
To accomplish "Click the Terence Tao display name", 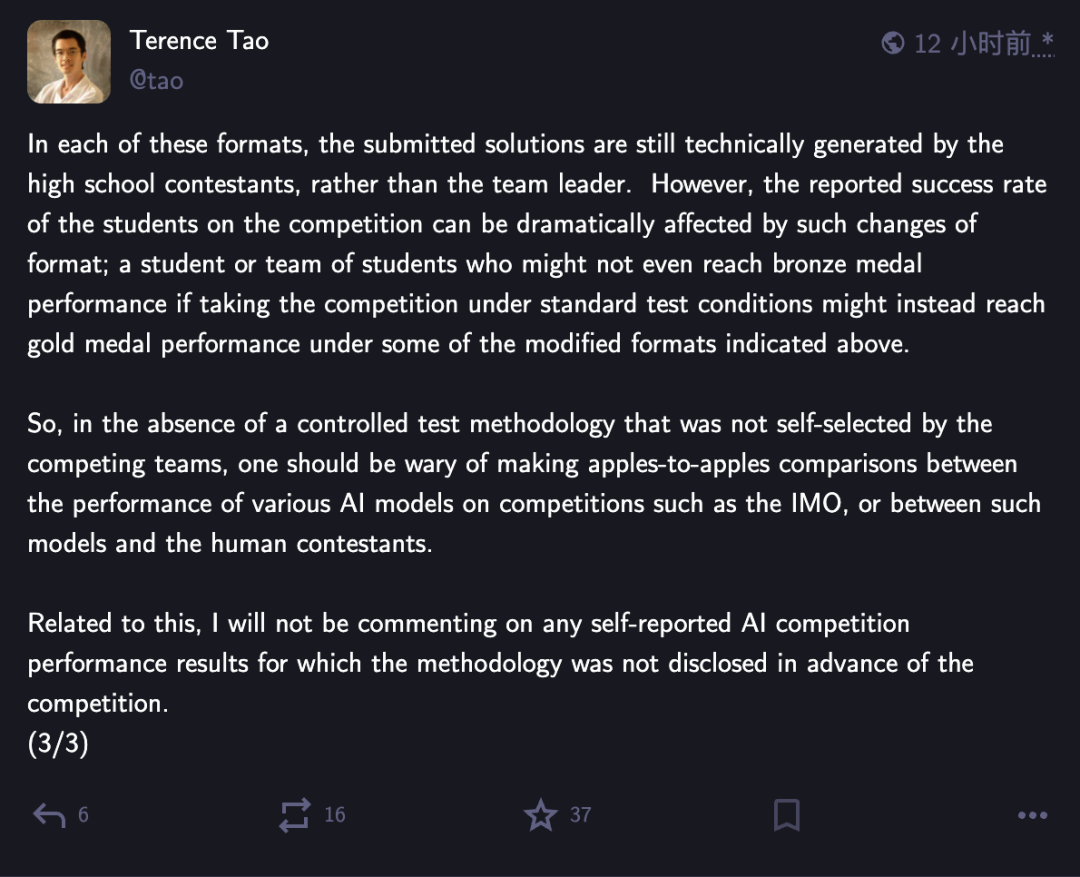I will coord(199,41).
